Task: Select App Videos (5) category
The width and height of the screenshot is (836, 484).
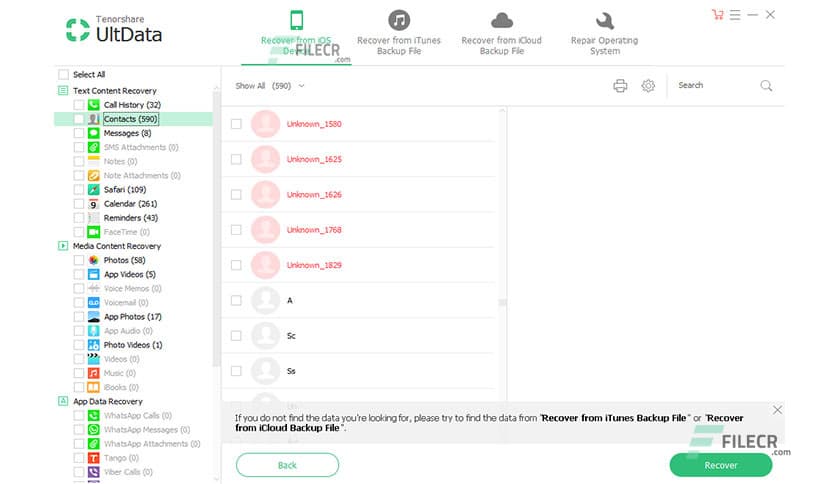Action: (x=130, y=275)
